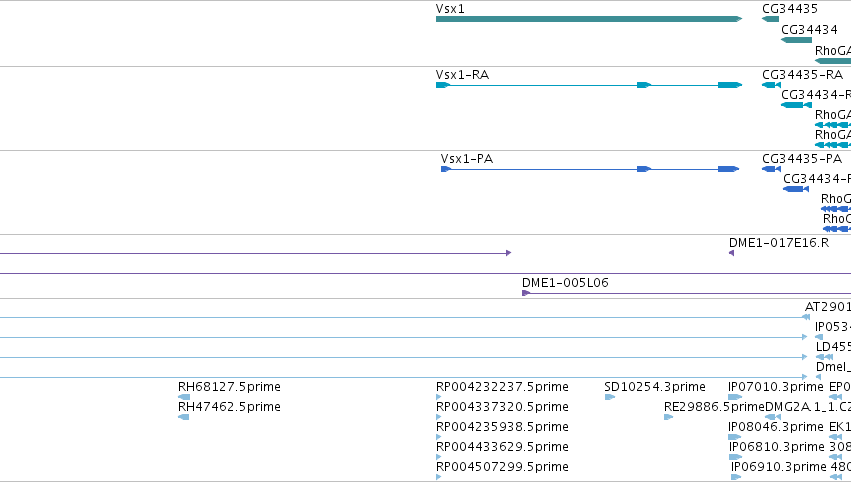851x482 pixels.
Task: Click the CG34435-RA transcript label
Action: point(802,74)
